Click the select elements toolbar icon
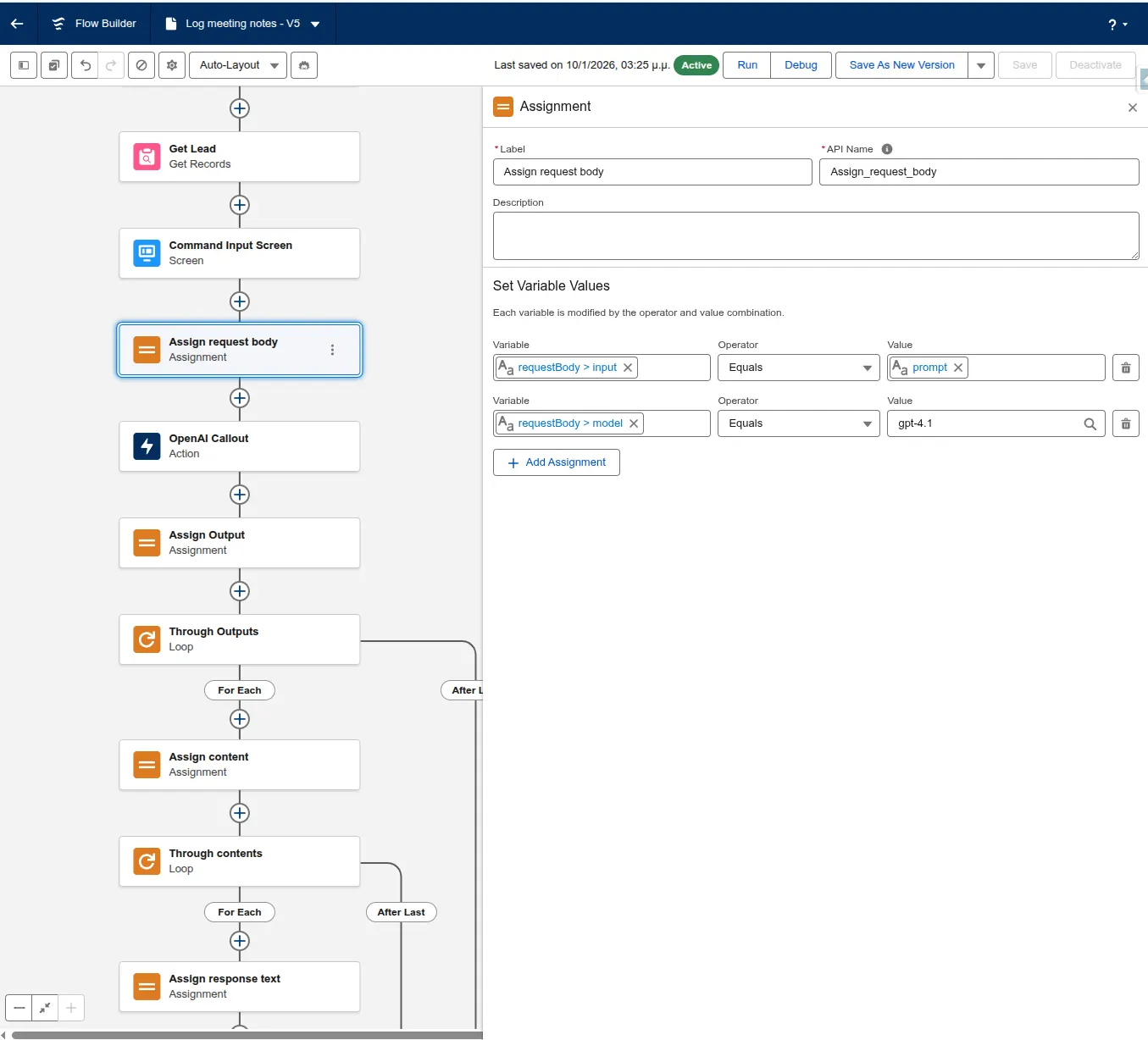Viewport: 1148px width, 1040px height. (53, 65)
